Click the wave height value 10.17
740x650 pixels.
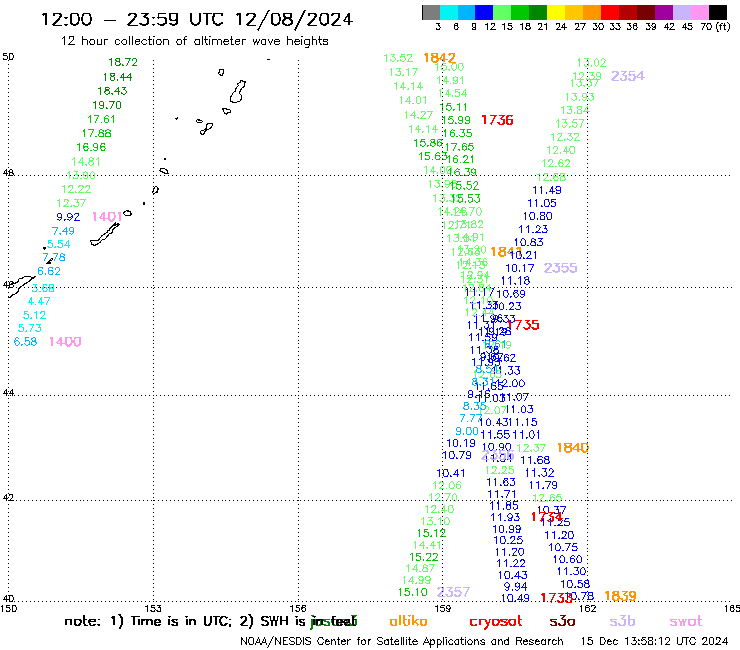click(x=520, y=268)
